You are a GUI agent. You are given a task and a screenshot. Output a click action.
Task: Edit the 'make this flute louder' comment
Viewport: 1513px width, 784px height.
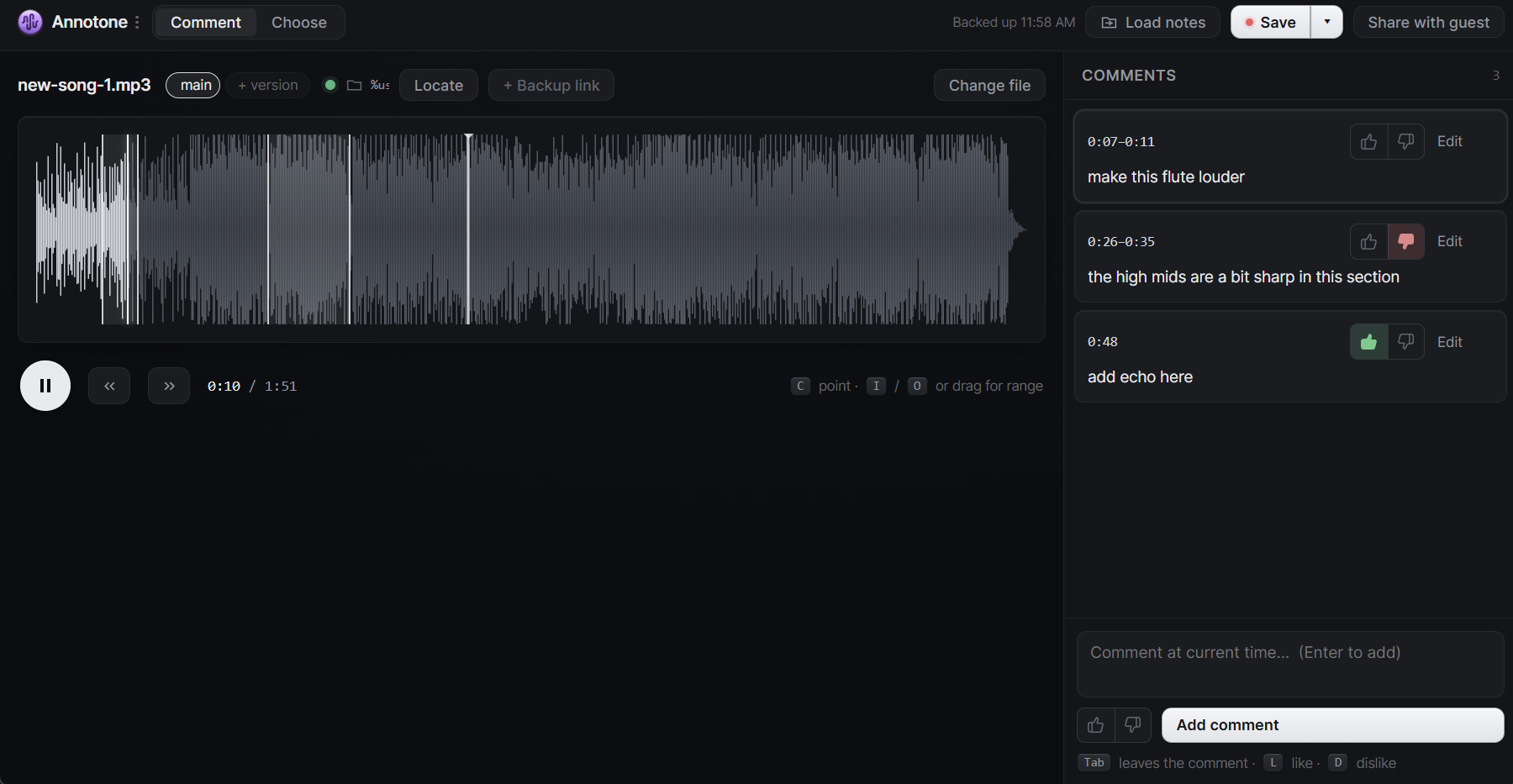point(1450,141)
